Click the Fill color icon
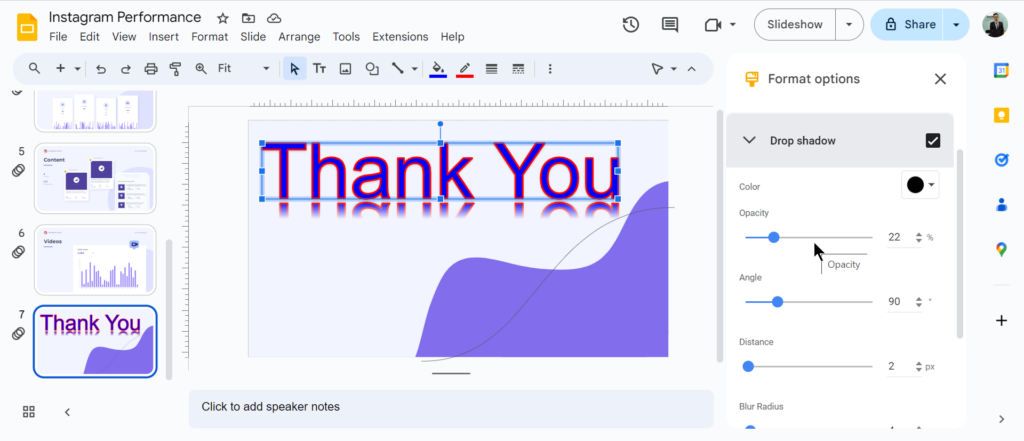This screenshot has height=441, width=1024. (x=437, y=69)
